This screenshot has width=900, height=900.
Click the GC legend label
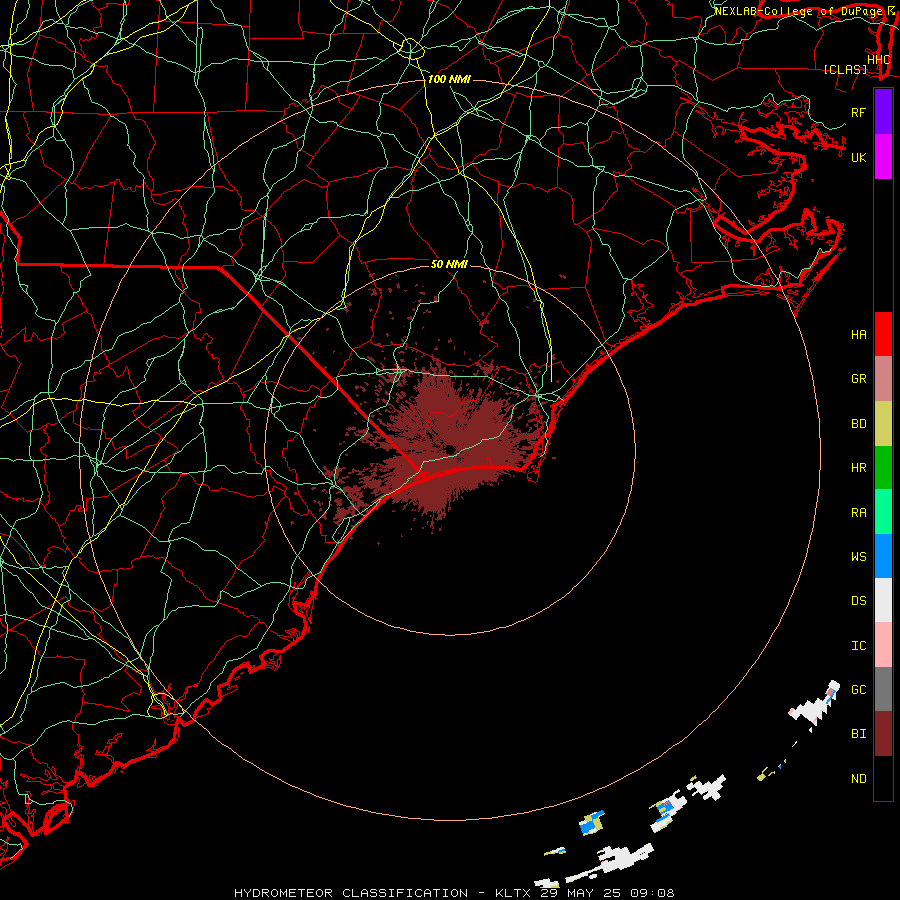click(x=858, y=690)
